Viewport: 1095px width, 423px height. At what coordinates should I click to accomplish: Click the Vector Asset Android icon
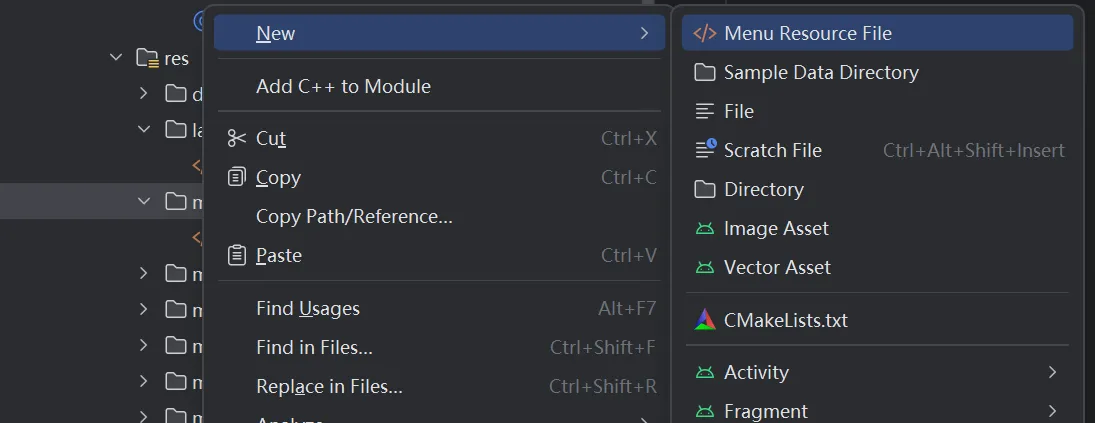pyautogui.click(x=705, y=267)
